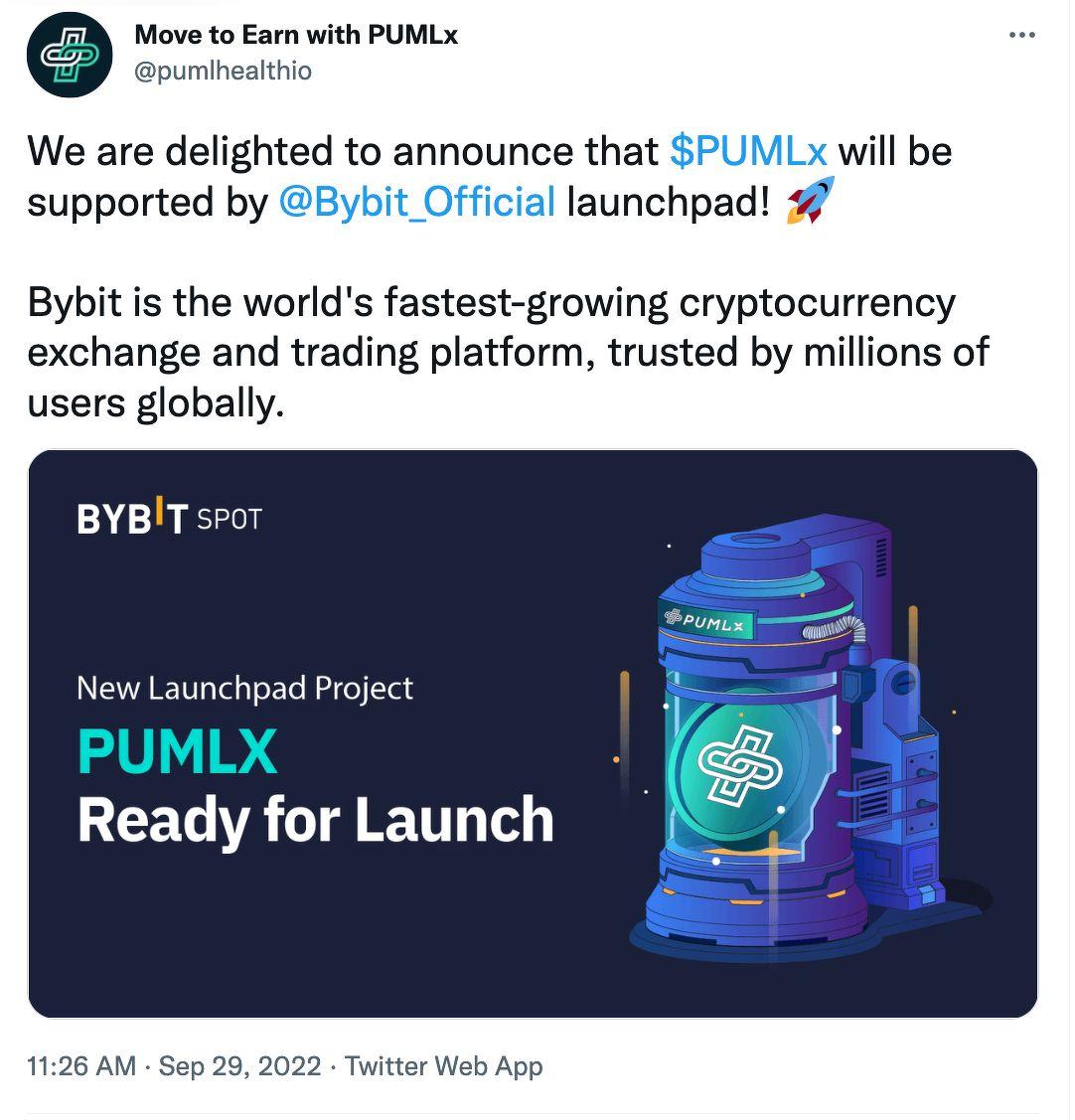Screen dimensions: 1075x1120
Task: Click the coiled hose atop the machine
Action: (x=835, y=628)
